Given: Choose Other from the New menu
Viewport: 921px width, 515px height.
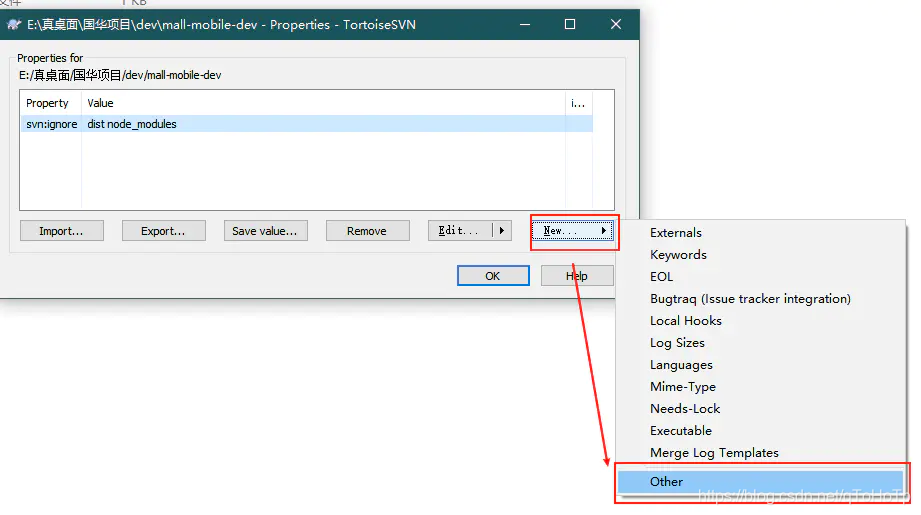Looking at the screenshot, I should point(761,482).
